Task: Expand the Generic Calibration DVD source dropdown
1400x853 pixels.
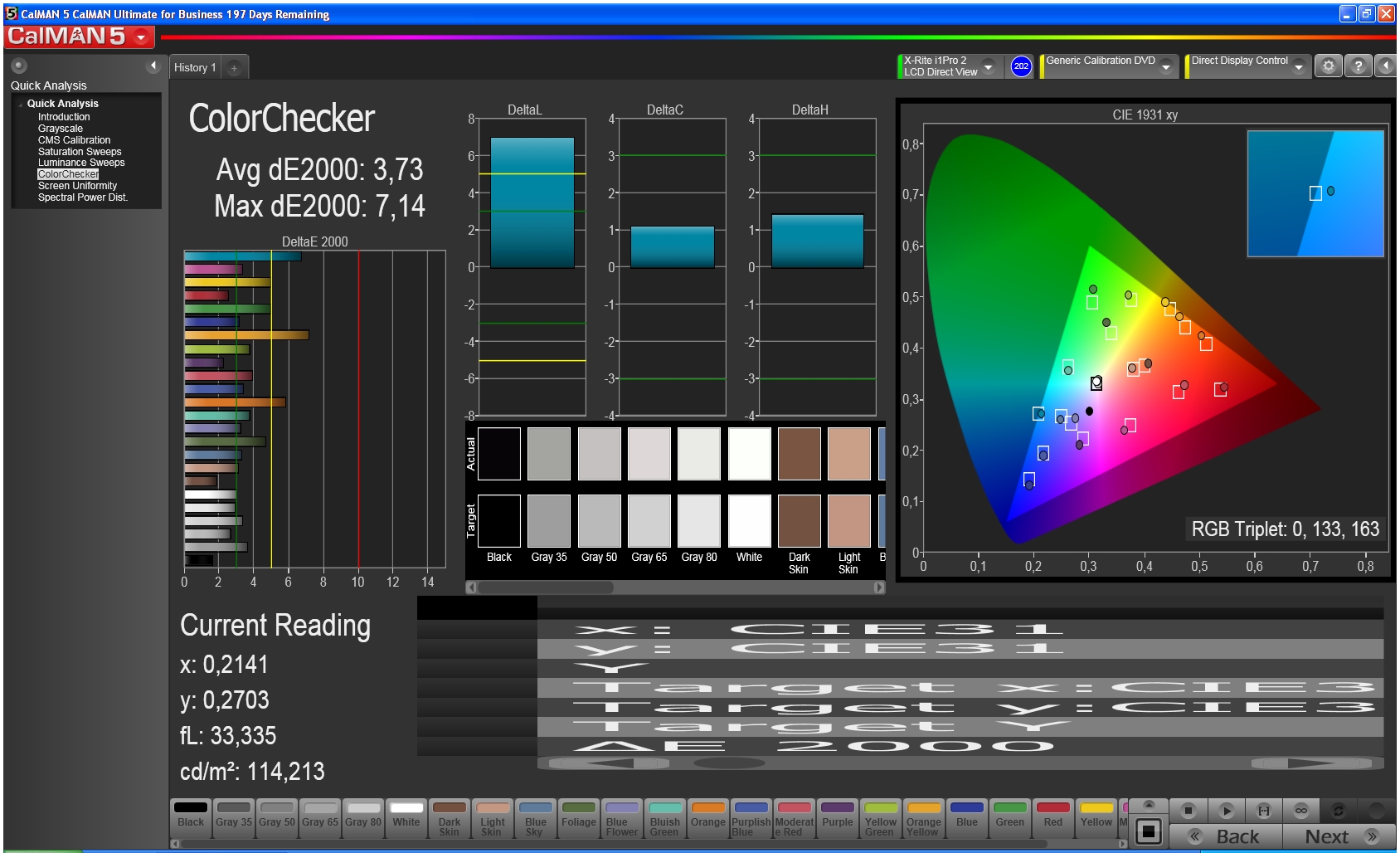Action: (x=1166, y=66)
